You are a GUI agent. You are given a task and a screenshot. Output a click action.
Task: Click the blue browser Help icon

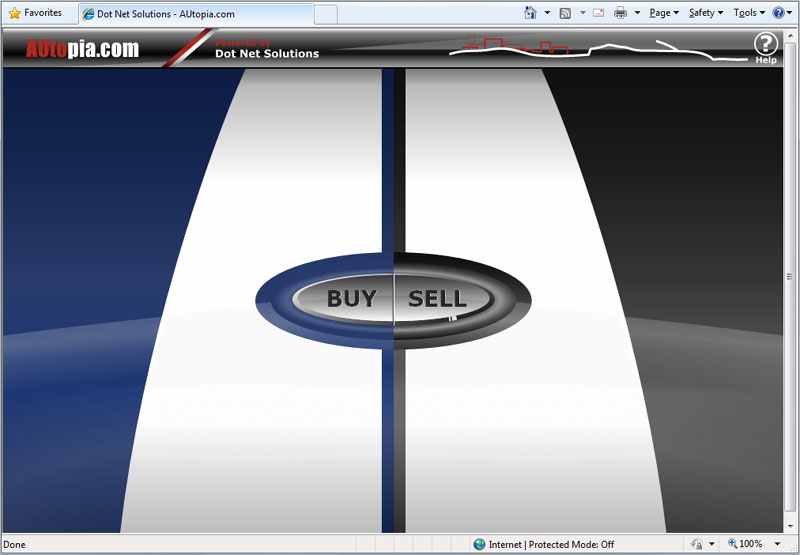point(778,13)
